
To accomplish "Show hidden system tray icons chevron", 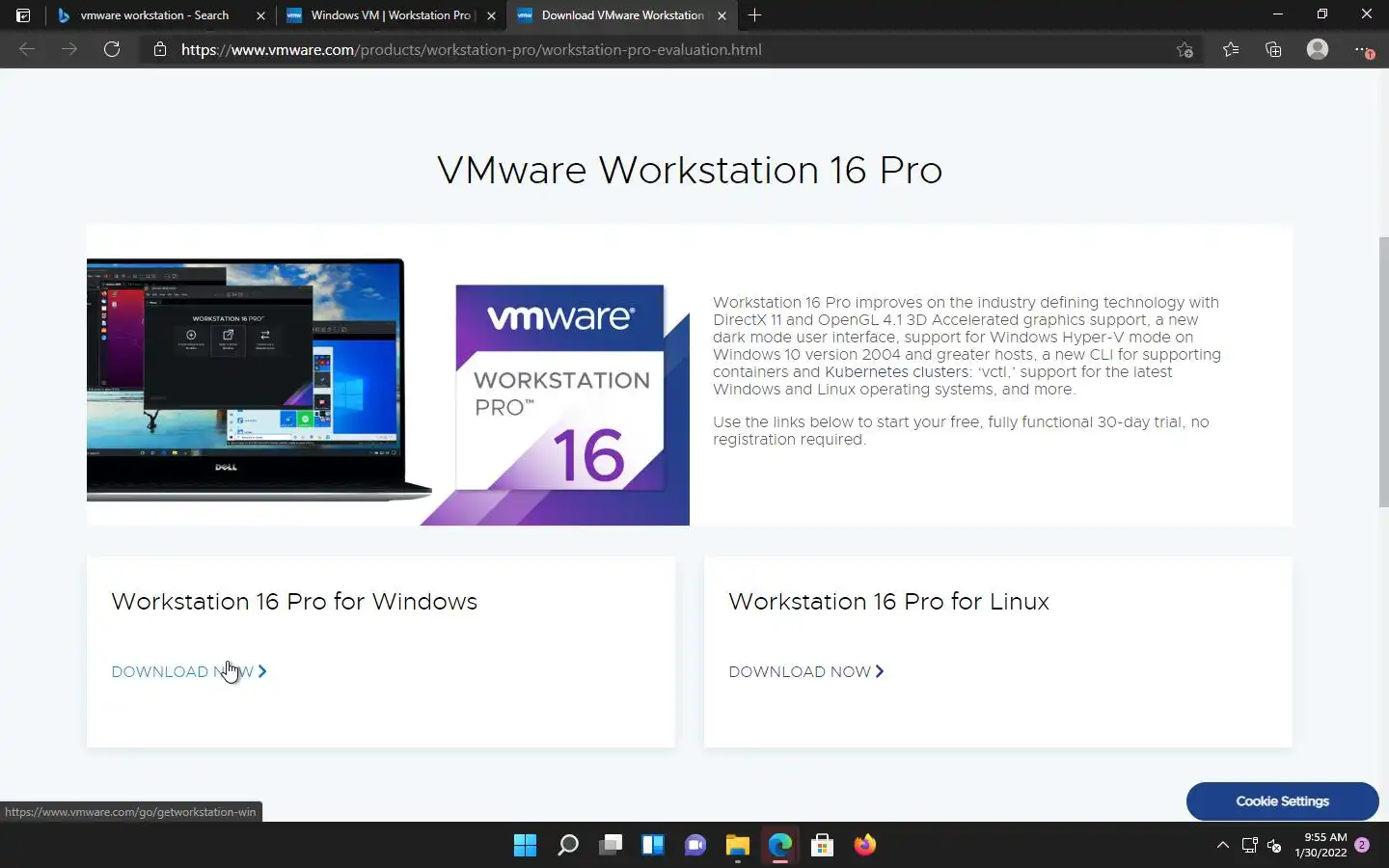I will [1222, 845].
